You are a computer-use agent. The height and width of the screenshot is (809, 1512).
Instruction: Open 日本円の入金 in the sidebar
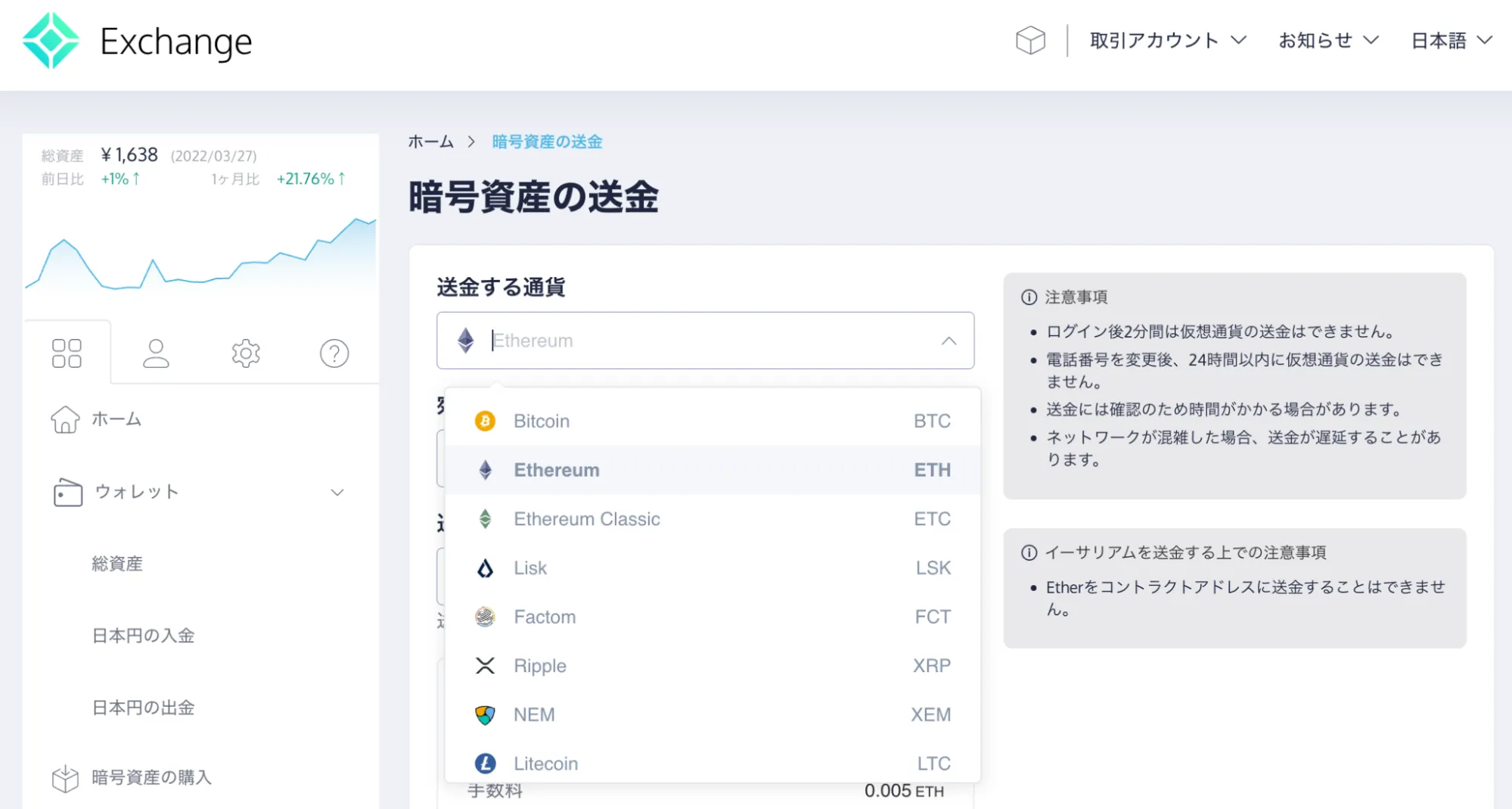(144, 636)
